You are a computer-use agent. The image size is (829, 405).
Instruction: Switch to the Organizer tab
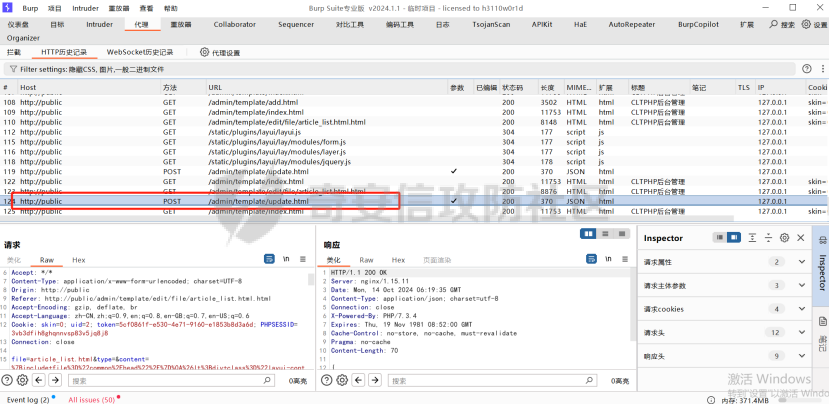[x=23, y=38]
